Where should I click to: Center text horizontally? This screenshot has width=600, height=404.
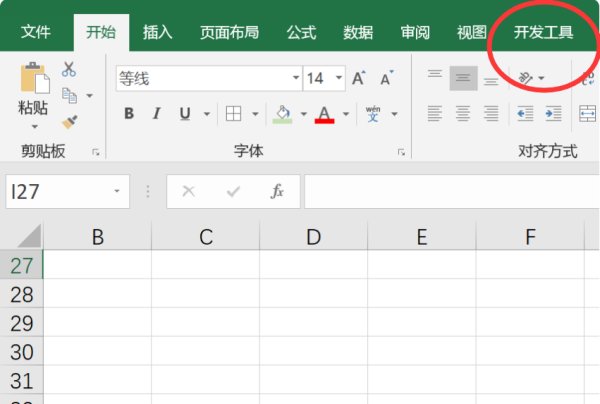pos(463,114)
